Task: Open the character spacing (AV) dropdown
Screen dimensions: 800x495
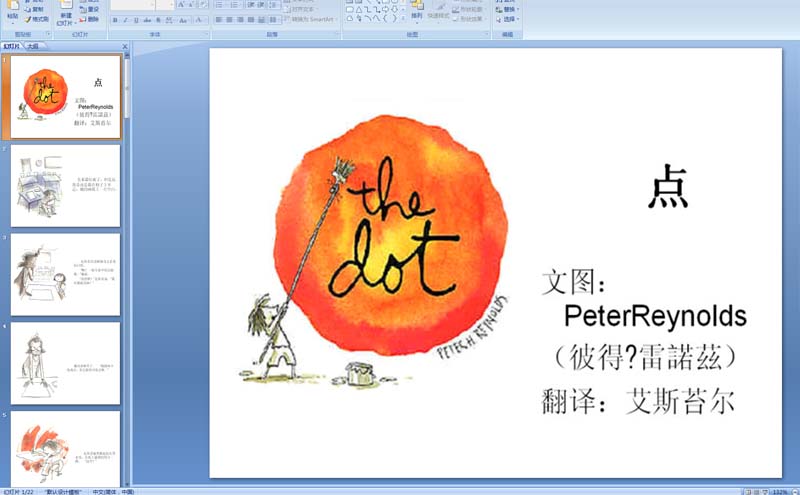Action: click(x=170, y=20)
